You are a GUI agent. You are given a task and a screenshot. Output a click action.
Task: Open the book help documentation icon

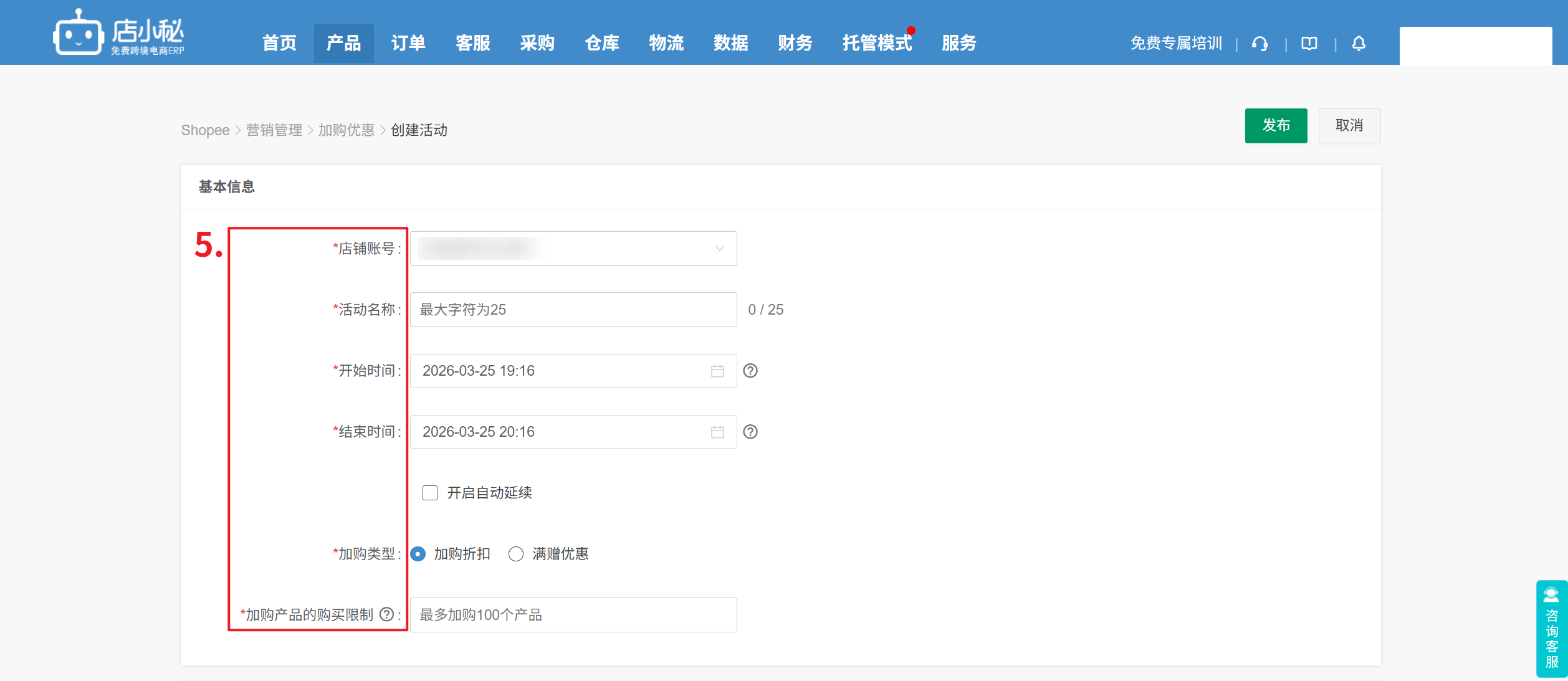tap(1309, 44)
